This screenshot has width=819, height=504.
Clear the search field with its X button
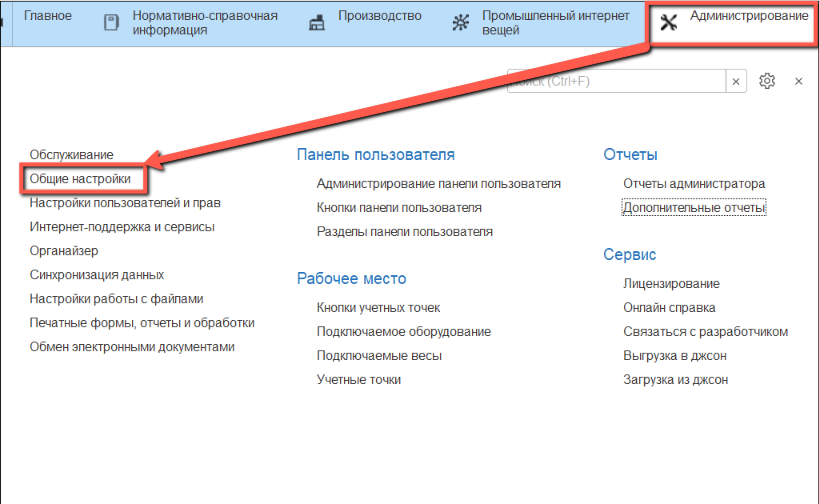736,81
